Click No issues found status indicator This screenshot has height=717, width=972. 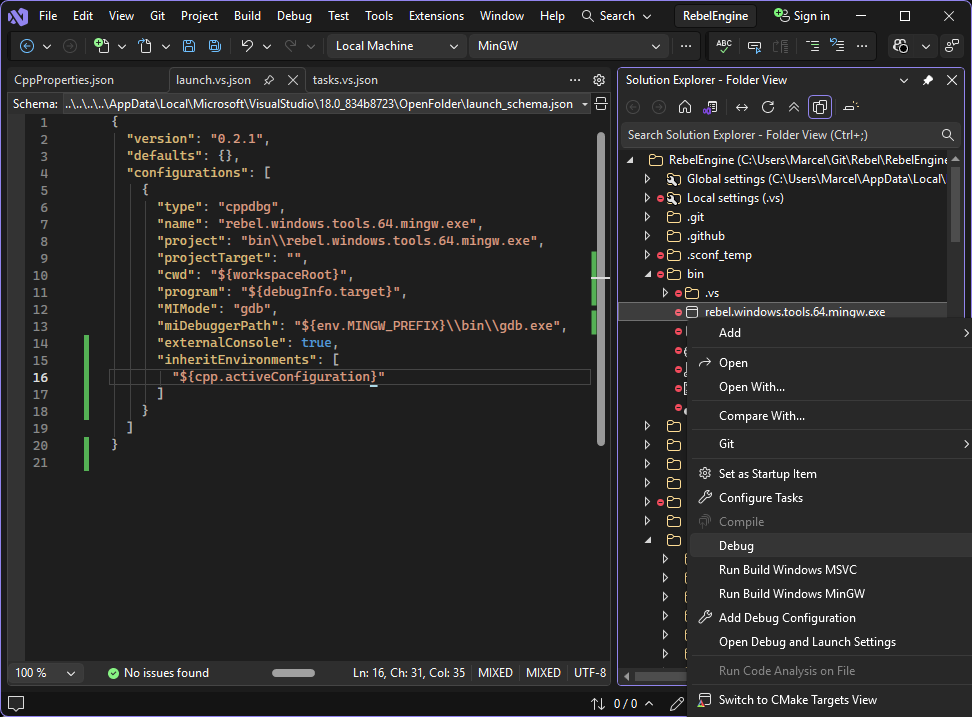(158, 673)
